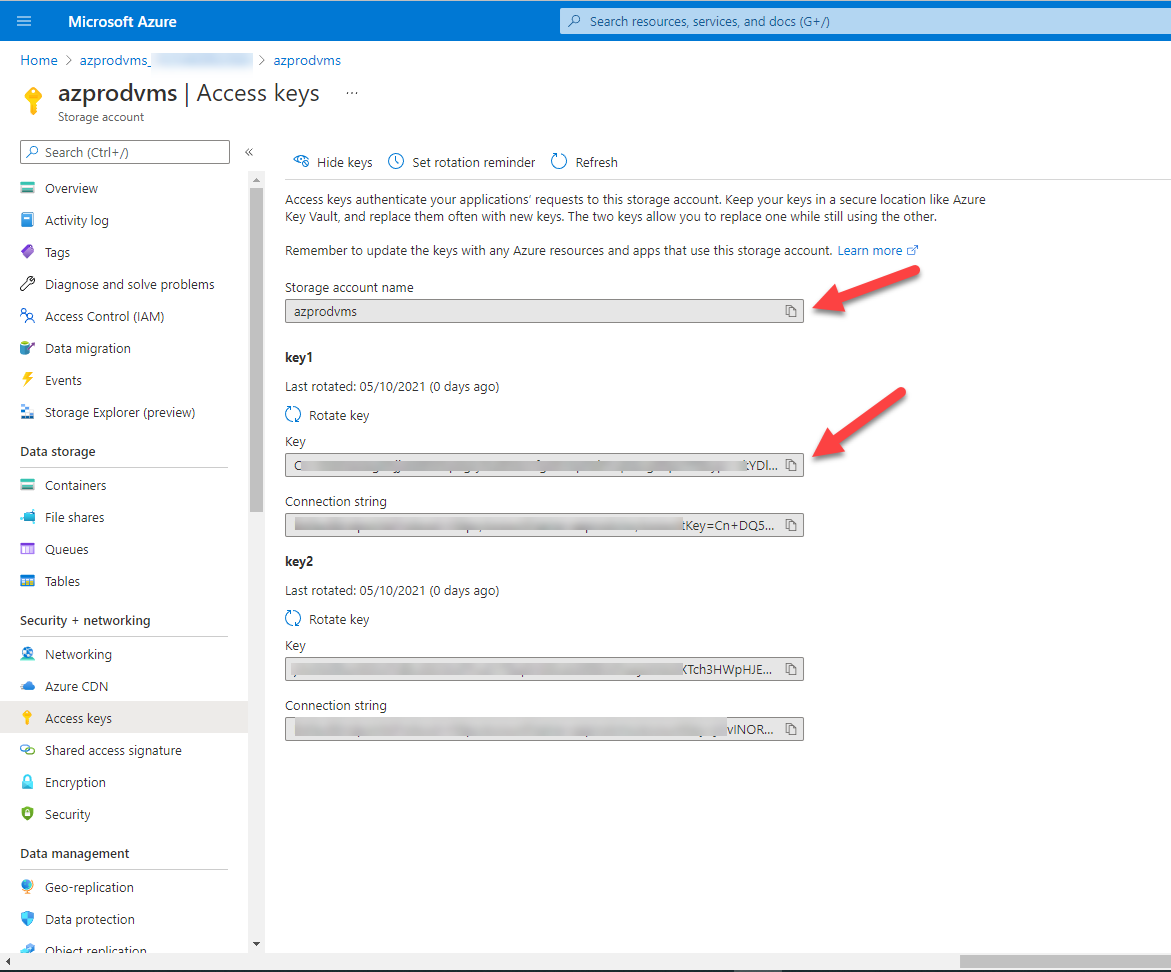
Task: Click the File shares icon
Action: 28,517
